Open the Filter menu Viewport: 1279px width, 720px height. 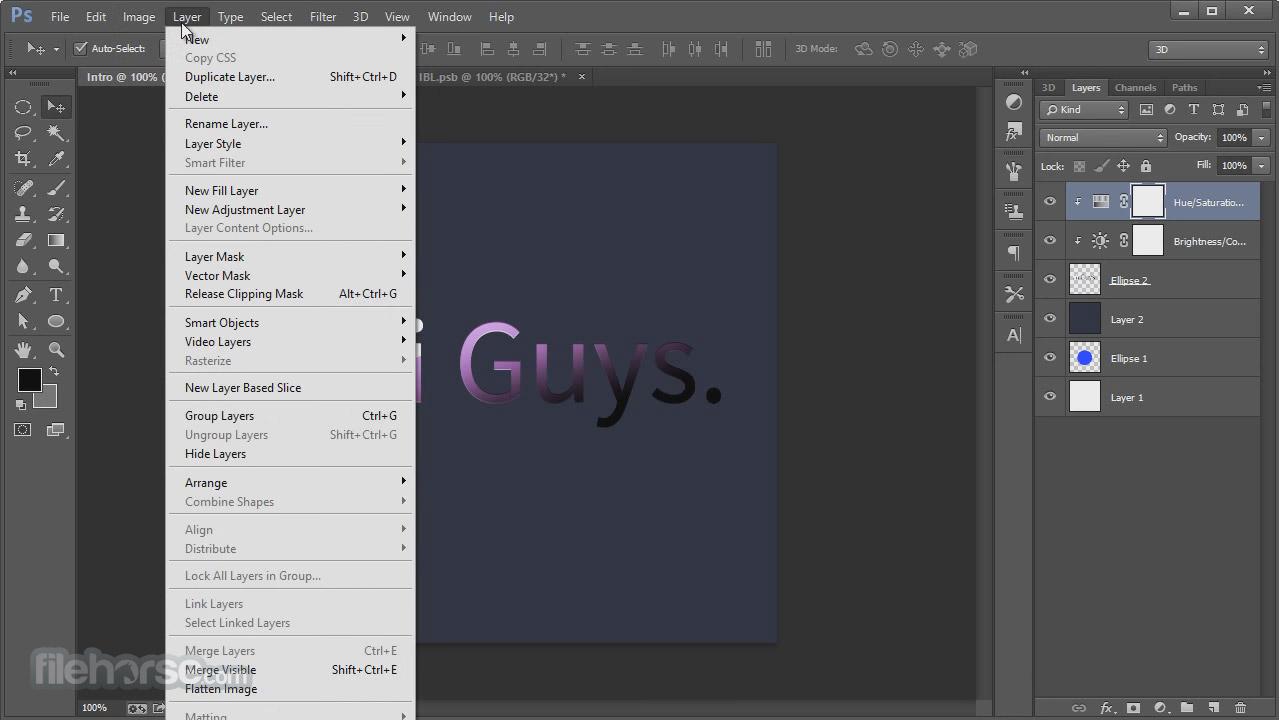tap(323, 17)
